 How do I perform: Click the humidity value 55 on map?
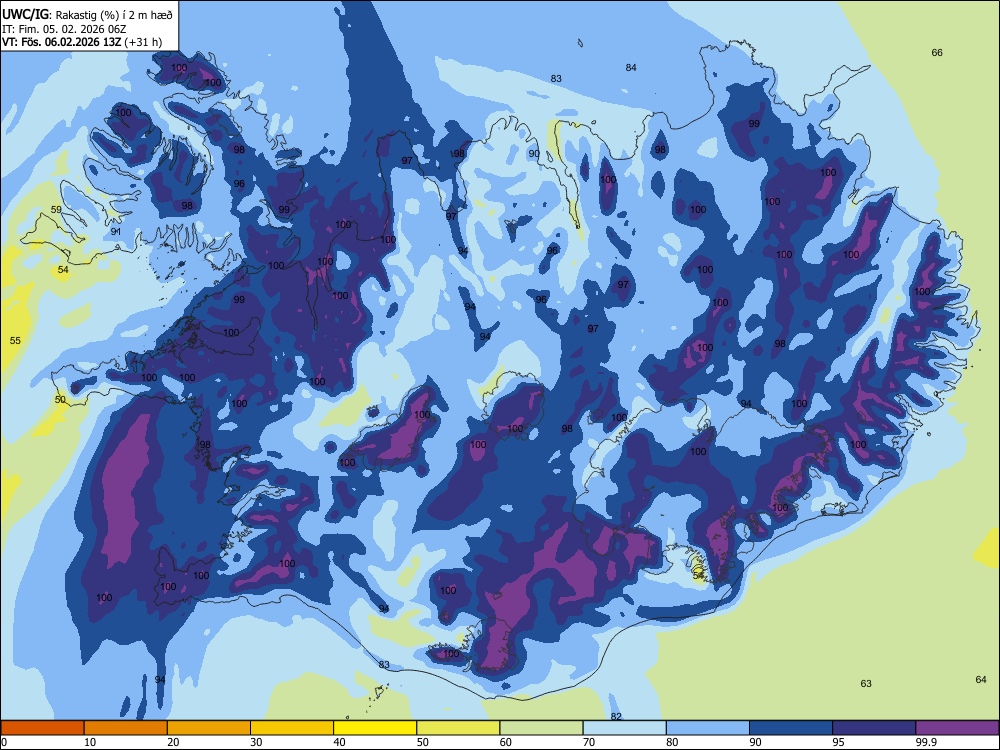(15, 340)
